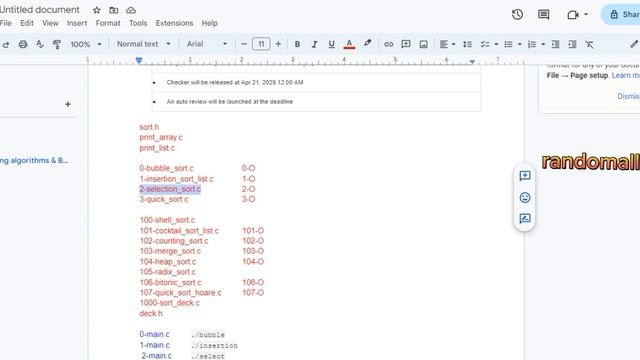Image resolution: width=640 pixels, height=360 pixels.
Task: Open the View menu
Action: (50, 23)
